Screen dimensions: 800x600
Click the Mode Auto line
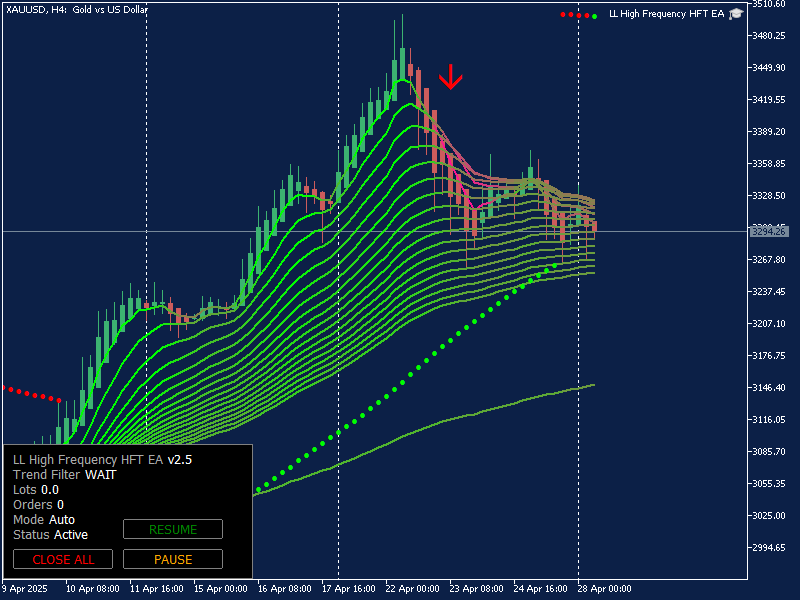[x=44, y=519]
